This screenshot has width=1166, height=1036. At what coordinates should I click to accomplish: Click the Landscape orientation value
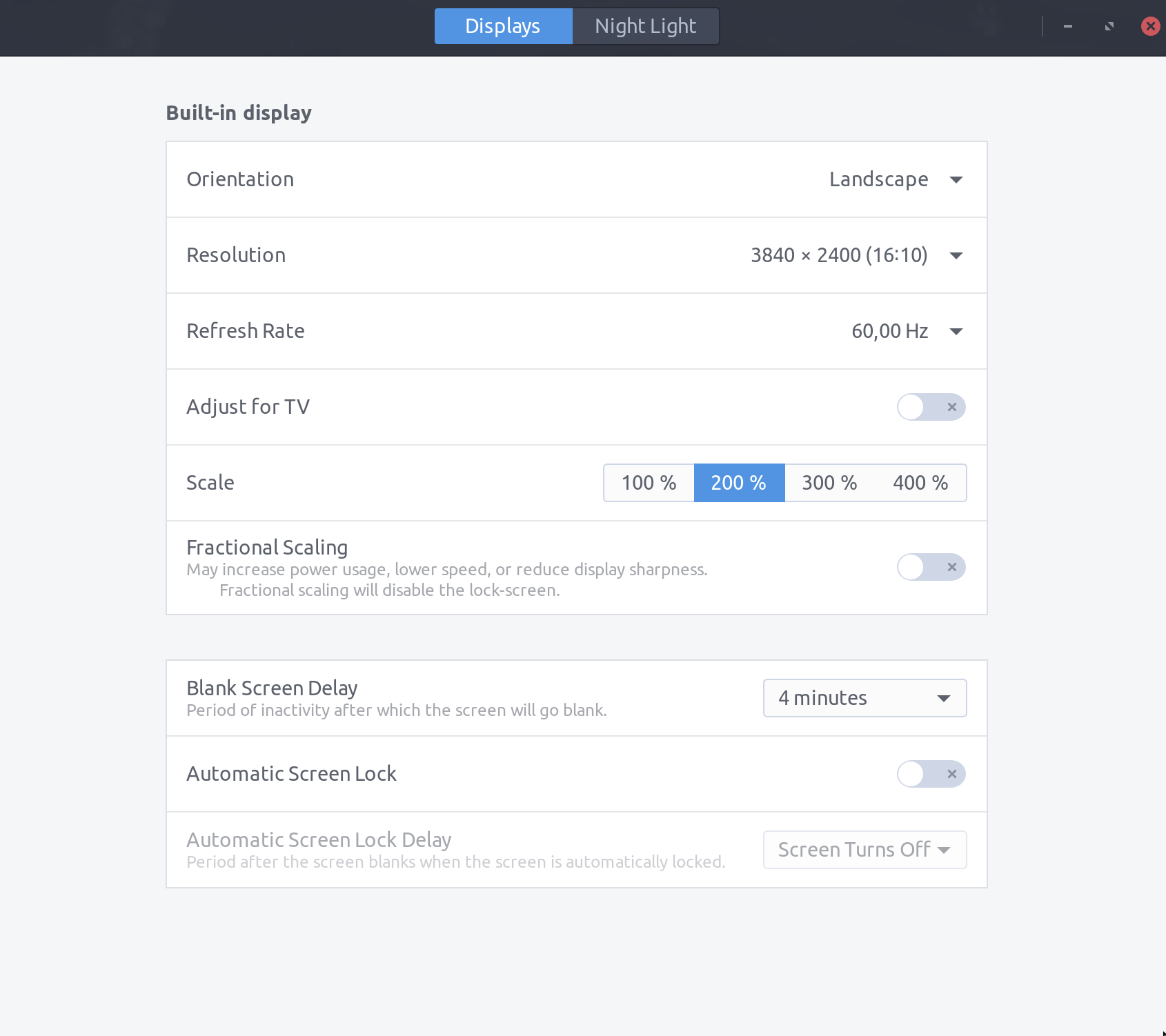tap(878, 179)
